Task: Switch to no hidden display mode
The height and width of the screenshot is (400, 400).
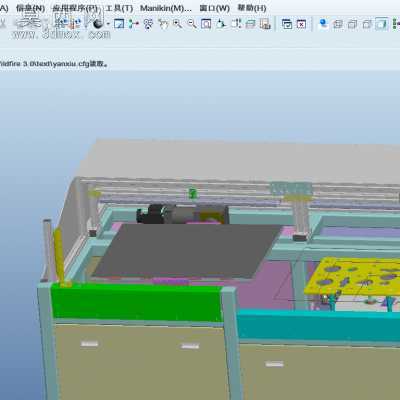Action: pos(367,24)
